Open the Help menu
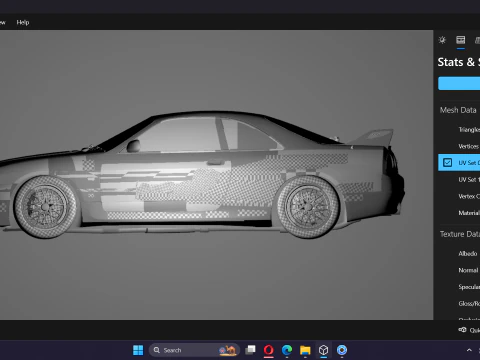 click(x=23, y=22)
